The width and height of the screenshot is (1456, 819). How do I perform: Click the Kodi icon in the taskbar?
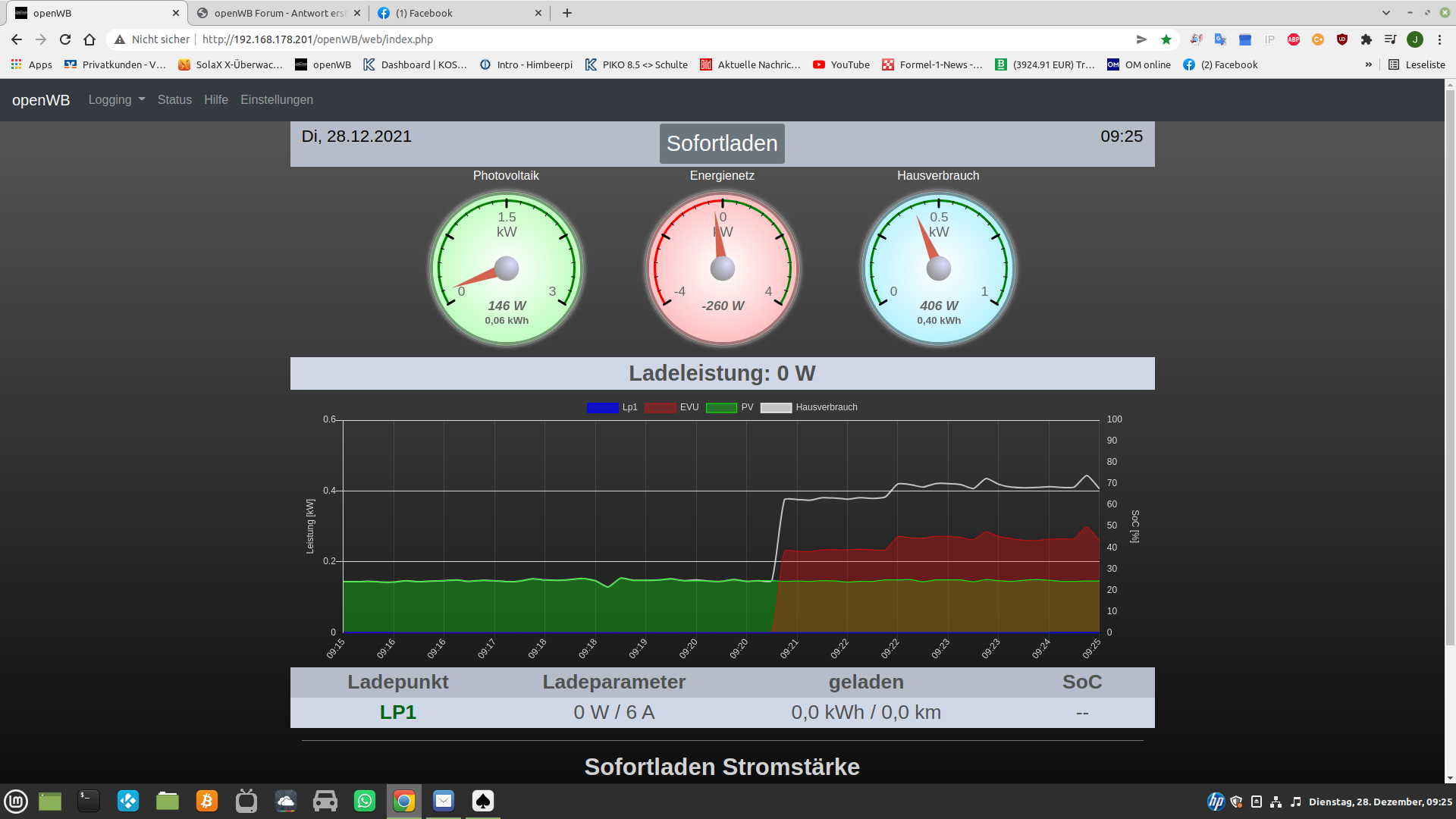128,801
